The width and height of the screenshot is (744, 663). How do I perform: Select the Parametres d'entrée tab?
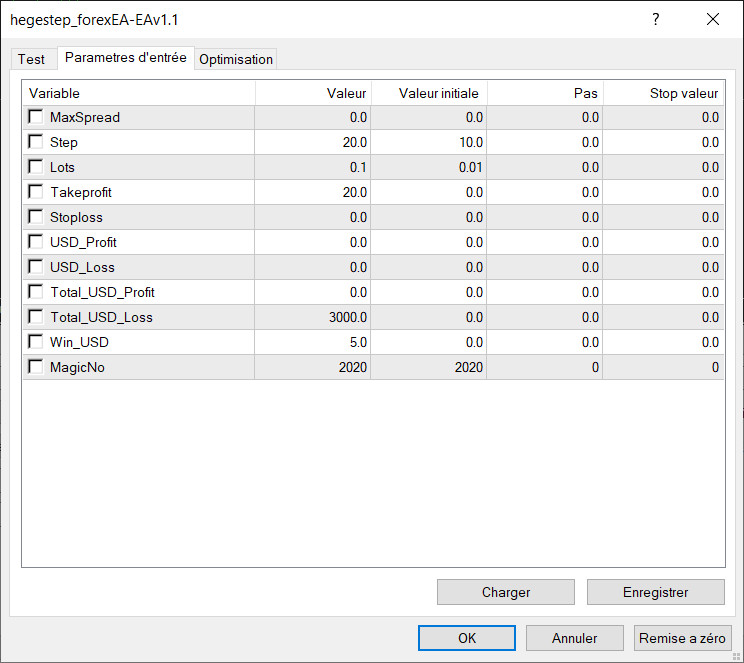point(126,58)
